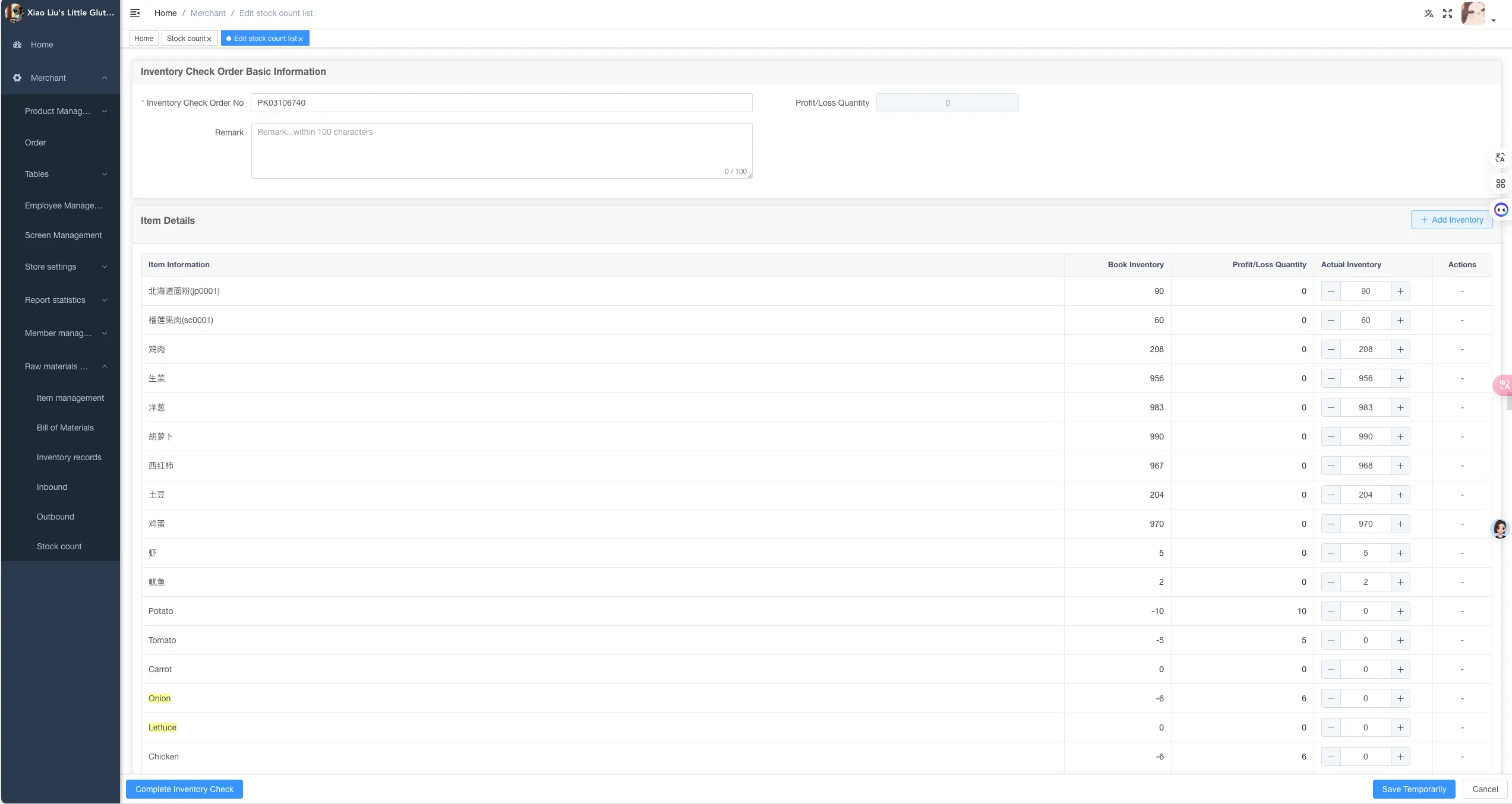1512x804 pixels.
Task: Decrease actual inventory for 洋葱
Action: [x=1331, y=407]
